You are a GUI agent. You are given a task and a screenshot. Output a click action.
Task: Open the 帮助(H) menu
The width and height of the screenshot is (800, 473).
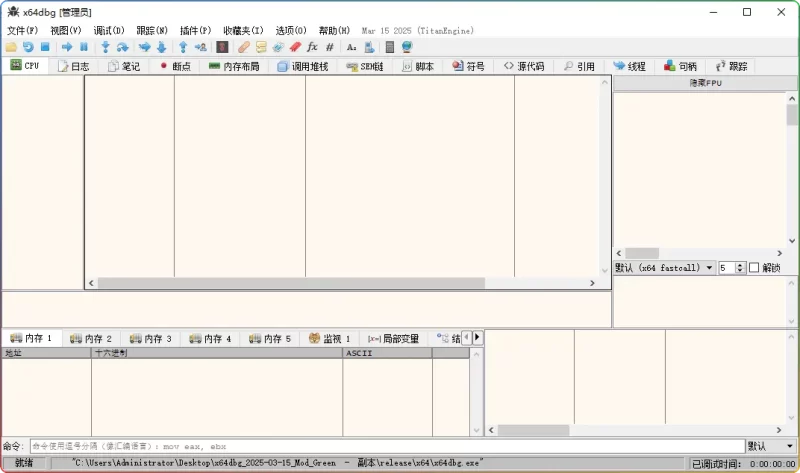334,31
